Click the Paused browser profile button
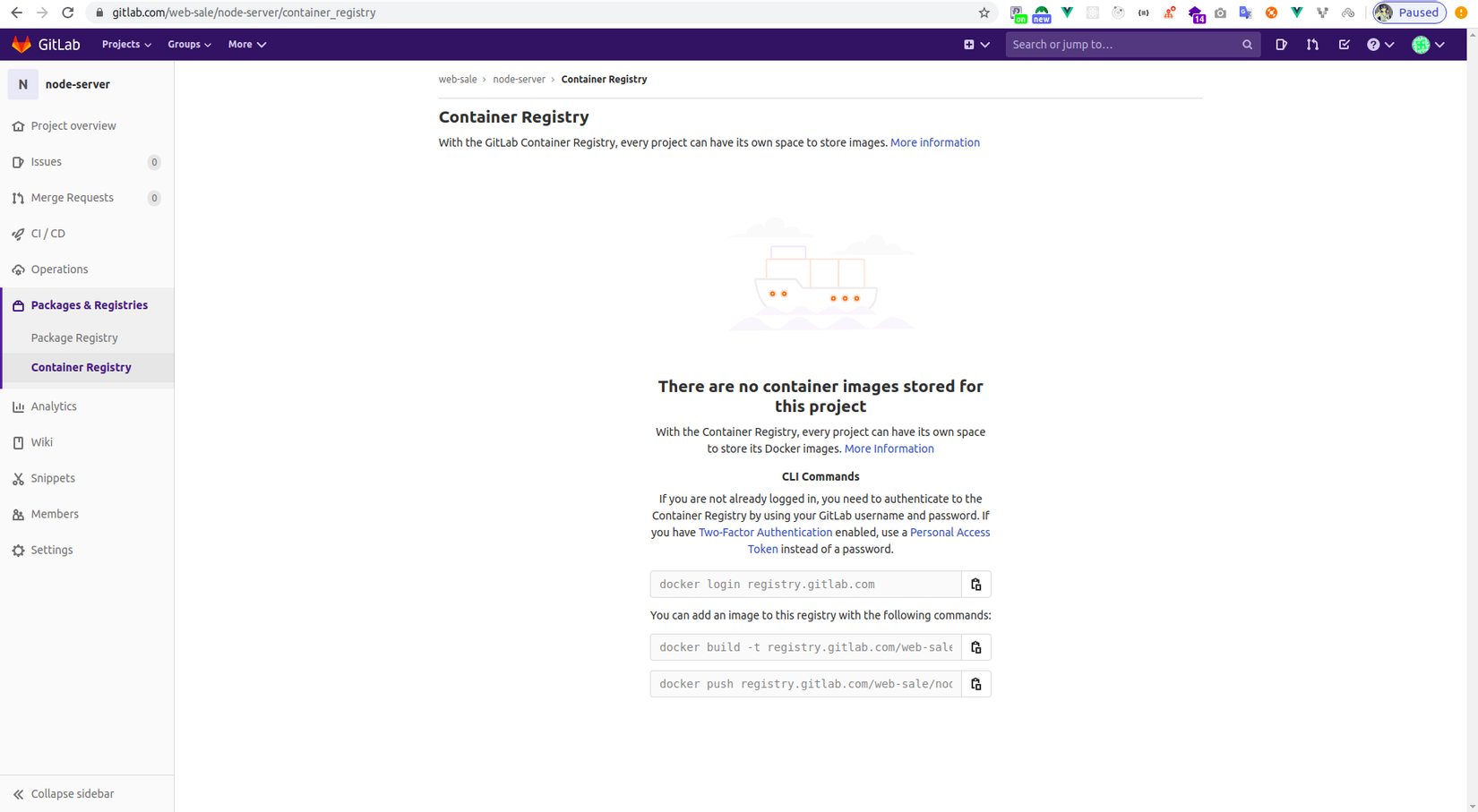The image size is (1478, 812). click(x=1409, y=13)
